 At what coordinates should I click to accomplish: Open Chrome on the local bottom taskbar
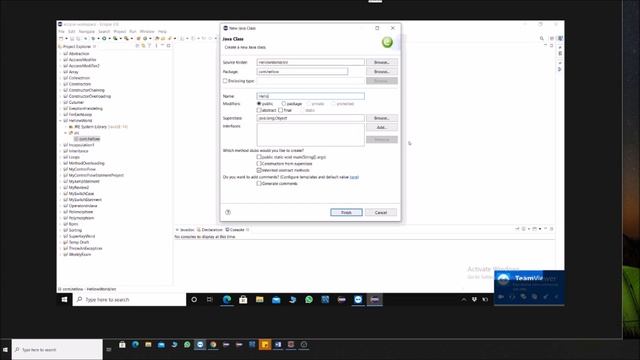point(213,345)
